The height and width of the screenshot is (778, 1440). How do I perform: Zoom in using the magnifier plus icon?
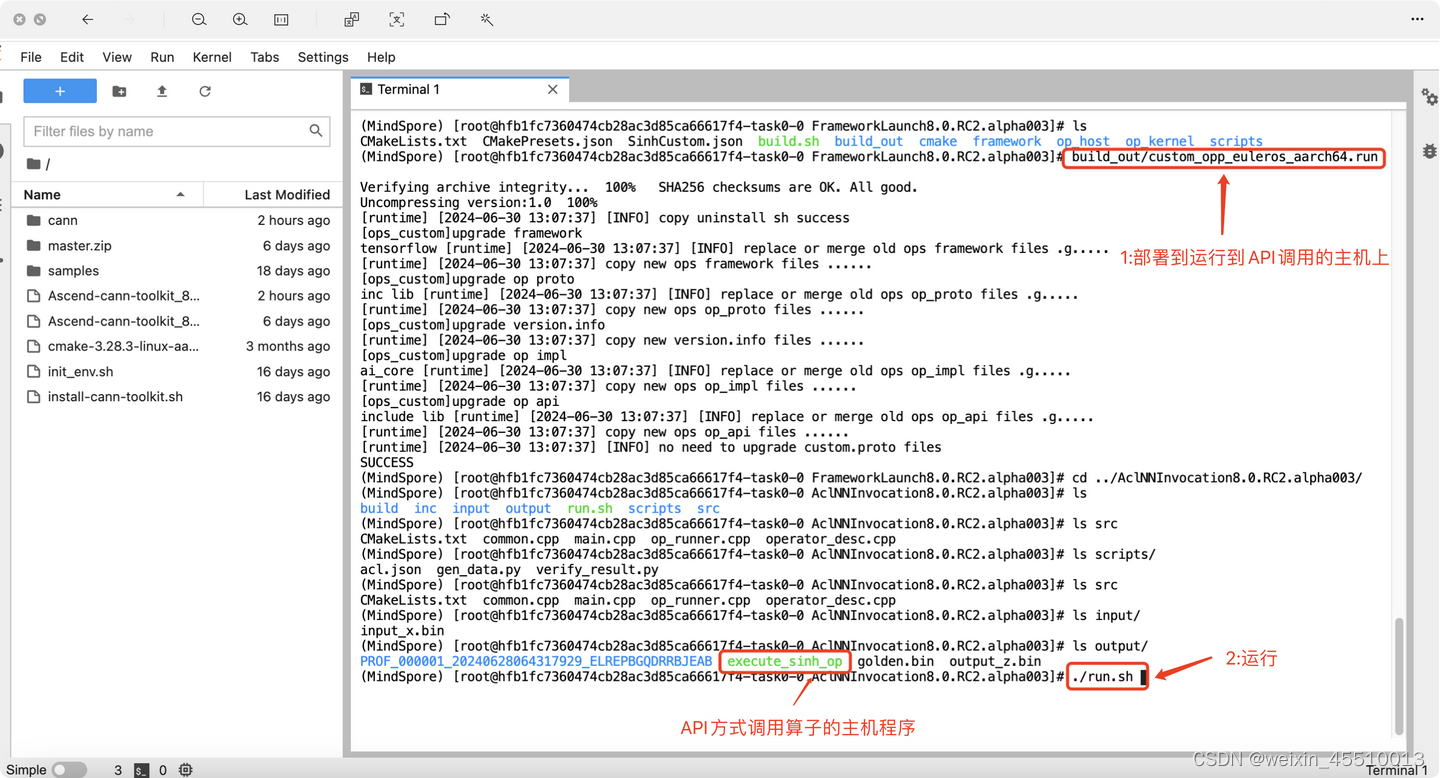pyautogui.click(x=240, y=19)
